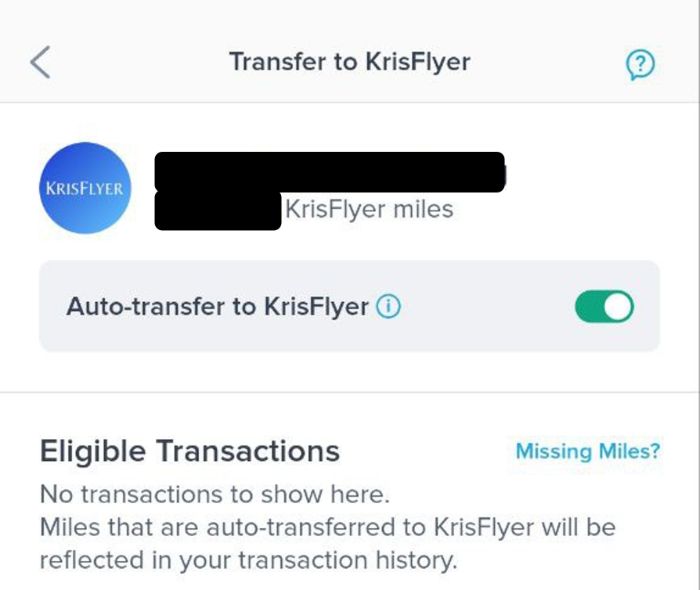The width and height of the screenshot is (700, 590).
Task: Show info about Auto-transfer to KrisFlyer
Action: [x=389, y=307]
